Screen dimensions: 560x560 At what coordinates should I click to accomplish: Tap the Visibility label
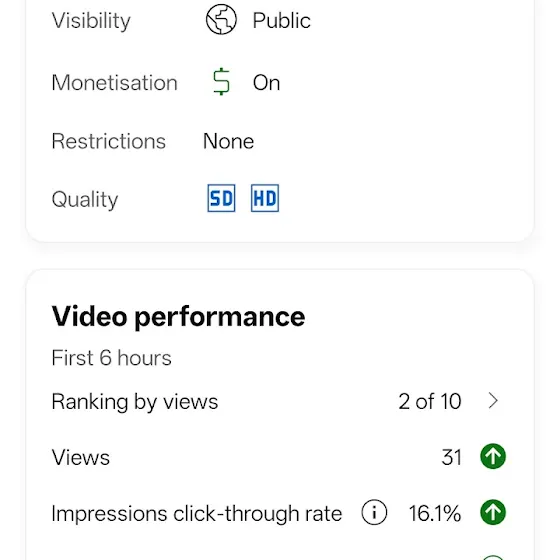click(91, 21)
